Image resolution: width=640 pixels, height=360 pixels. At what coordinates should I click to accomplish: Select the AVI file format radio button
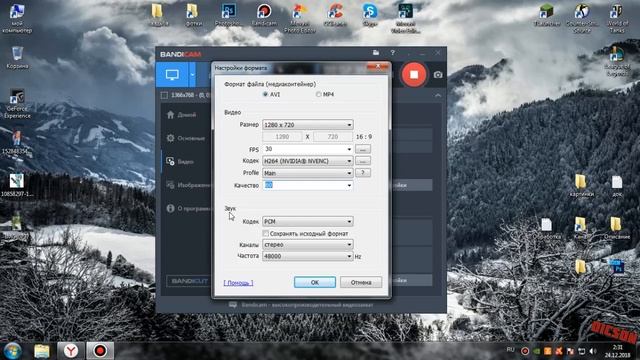[265, 94]
